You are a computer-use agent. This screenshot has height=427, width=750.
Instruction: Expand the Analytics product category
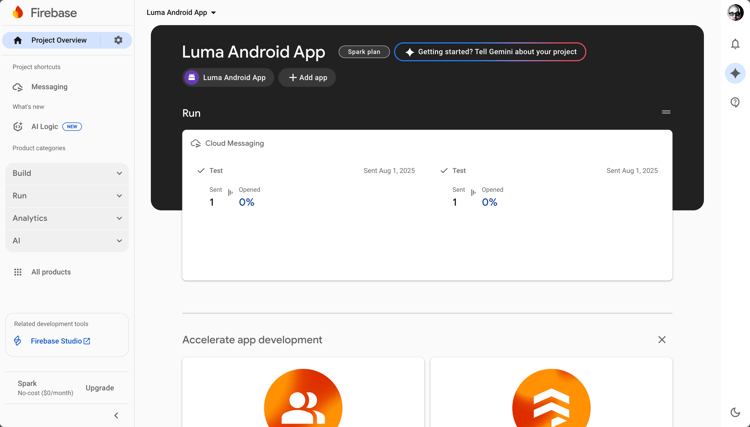click(67, 218)
